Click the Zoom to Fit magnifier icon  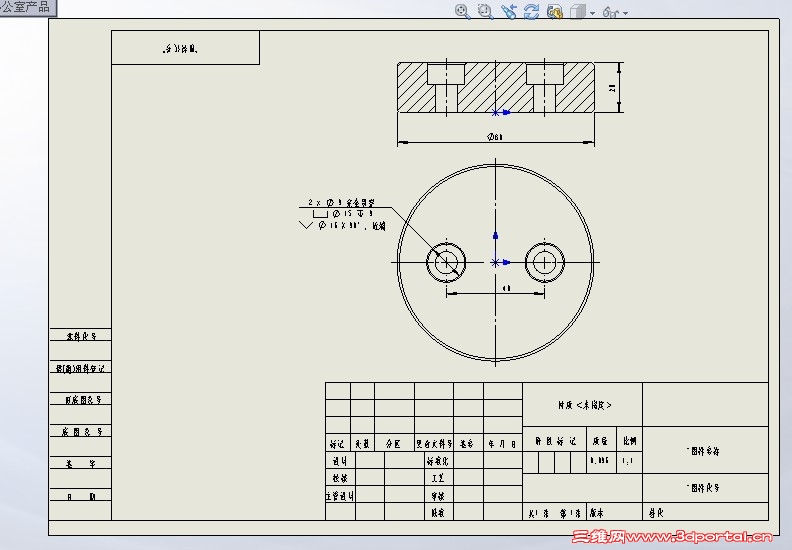462,12
